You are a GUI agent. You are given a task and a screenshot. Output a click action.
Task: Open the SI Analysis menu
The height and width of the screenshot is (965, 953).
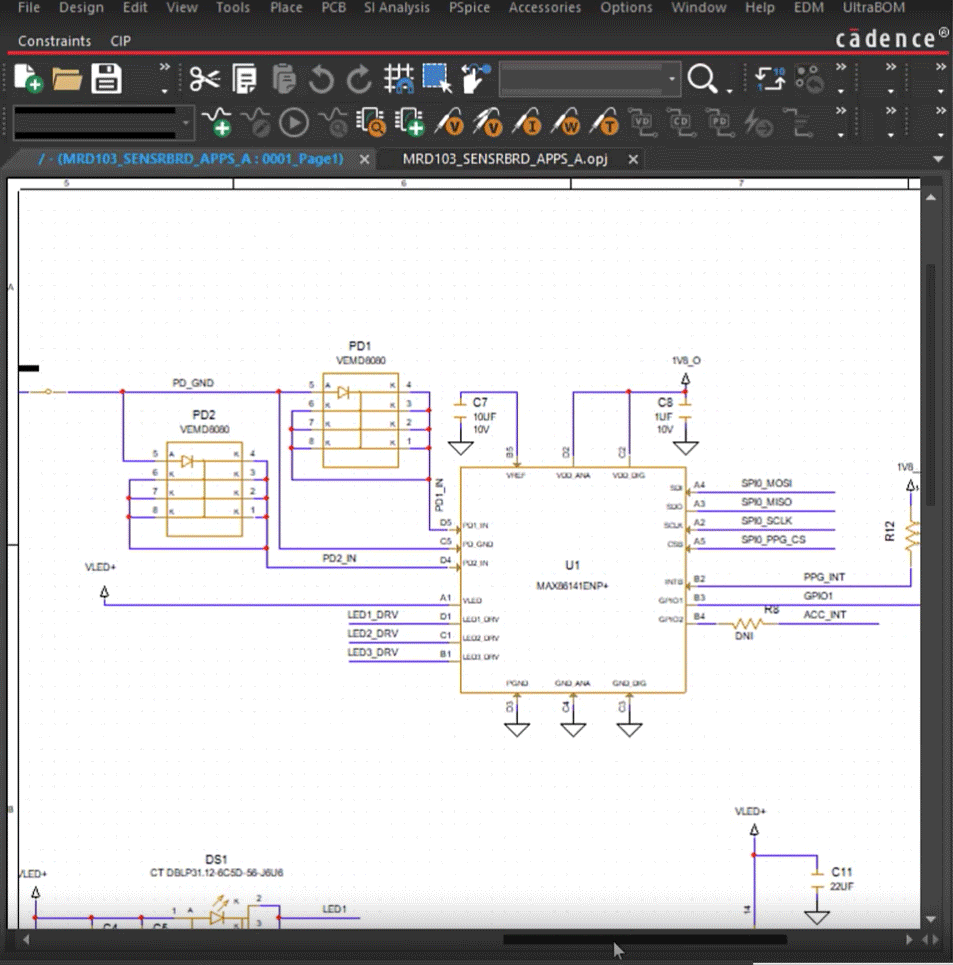coord(397,8)
